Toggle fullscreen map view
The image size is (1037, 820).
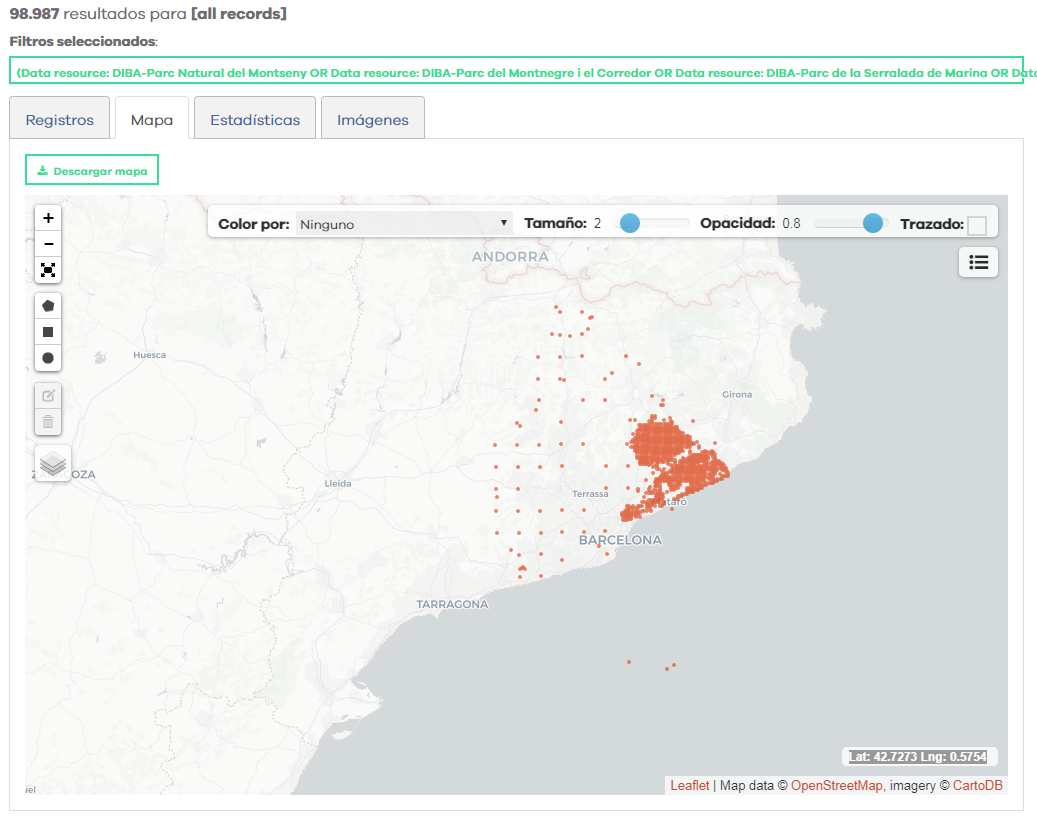pos(48,270)
